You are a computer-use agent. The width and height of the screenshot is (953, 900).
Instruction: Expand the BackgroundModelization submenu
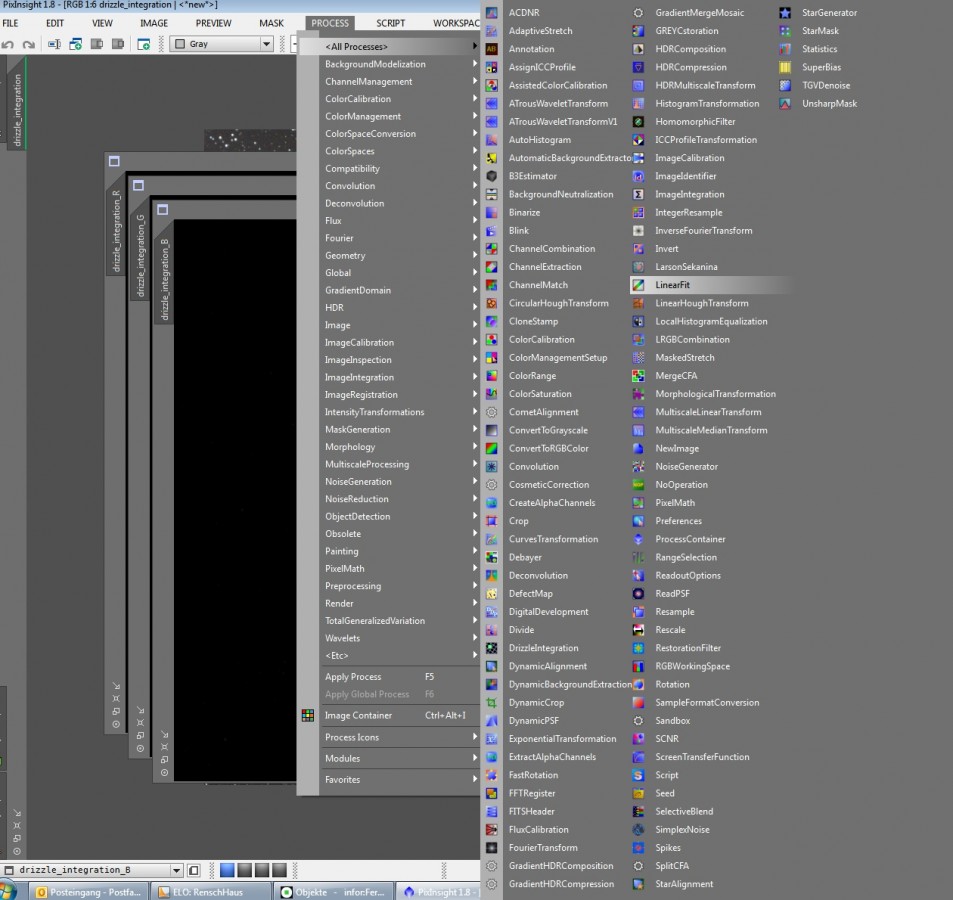click(397, 64)
